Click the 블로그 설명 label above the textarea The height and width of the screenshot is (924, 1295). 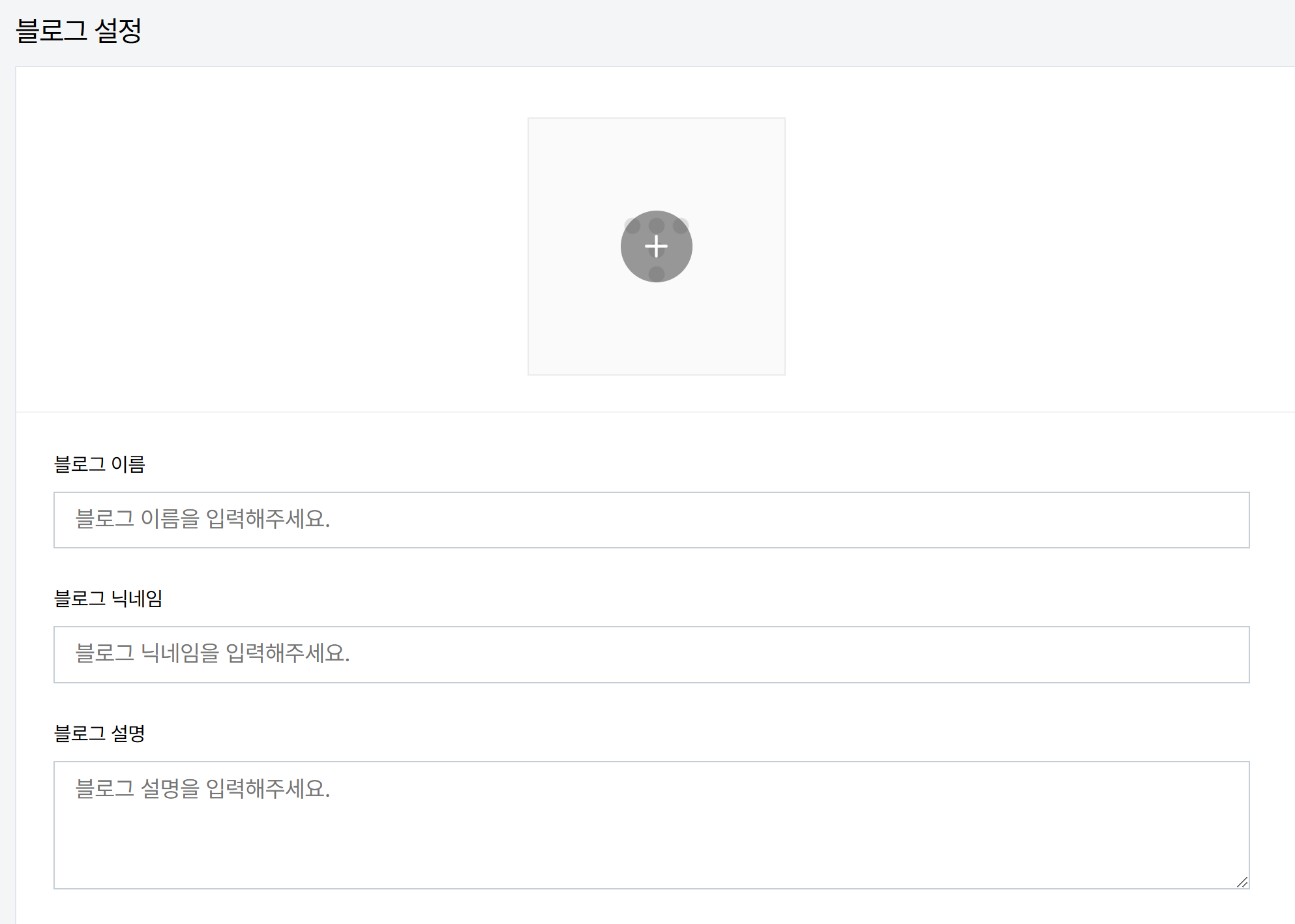point(102,734)
